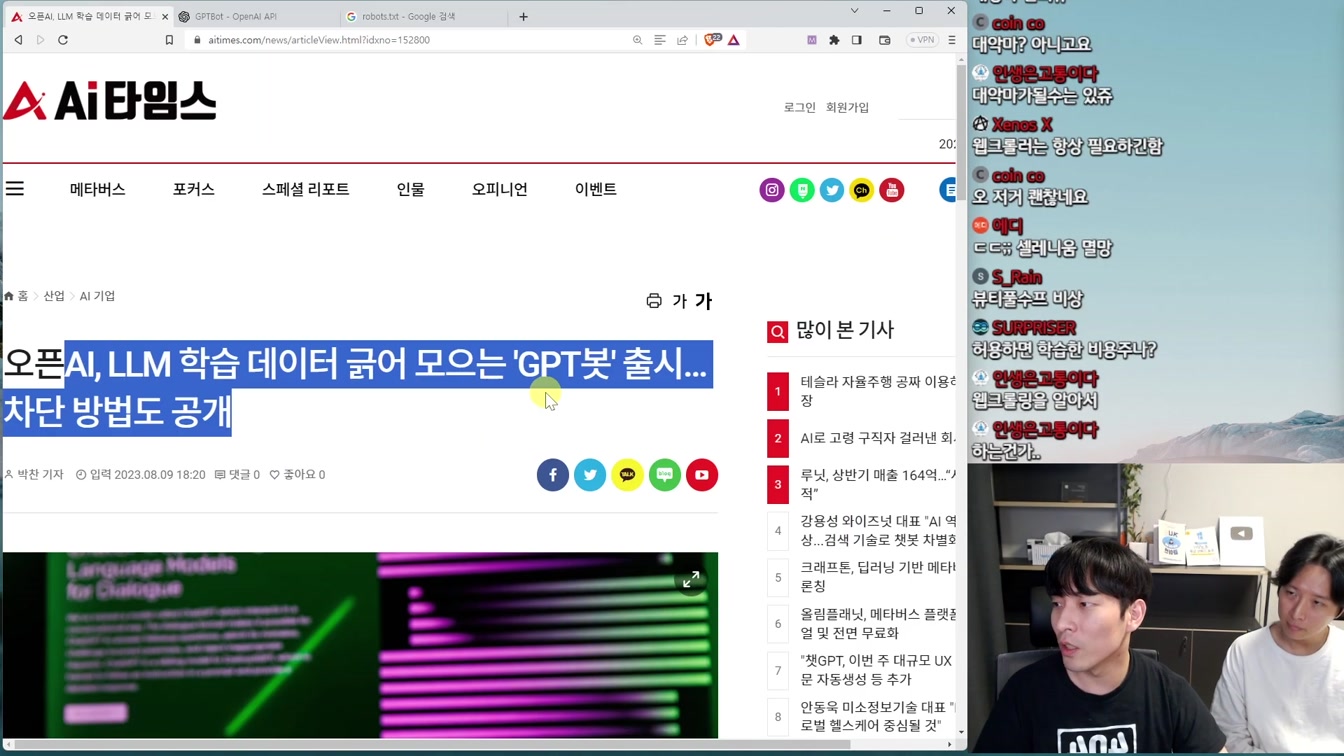This screenshot has height=756, width=1344.
Task: Open the Brave wallet icon
Action: coord(885,40)
